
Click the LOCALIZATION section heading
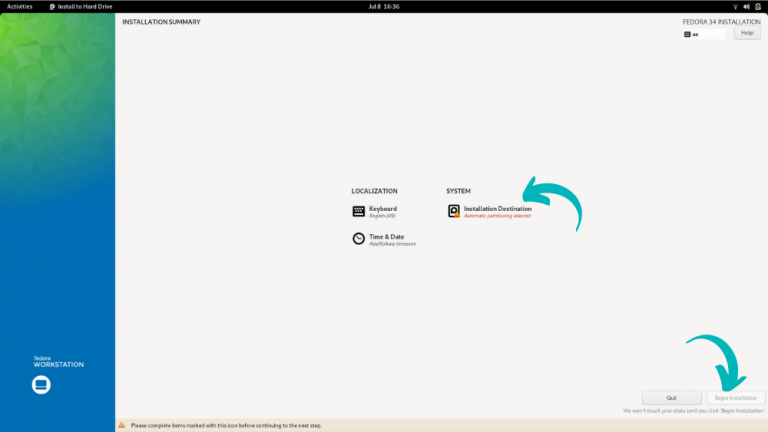[374, 191]
